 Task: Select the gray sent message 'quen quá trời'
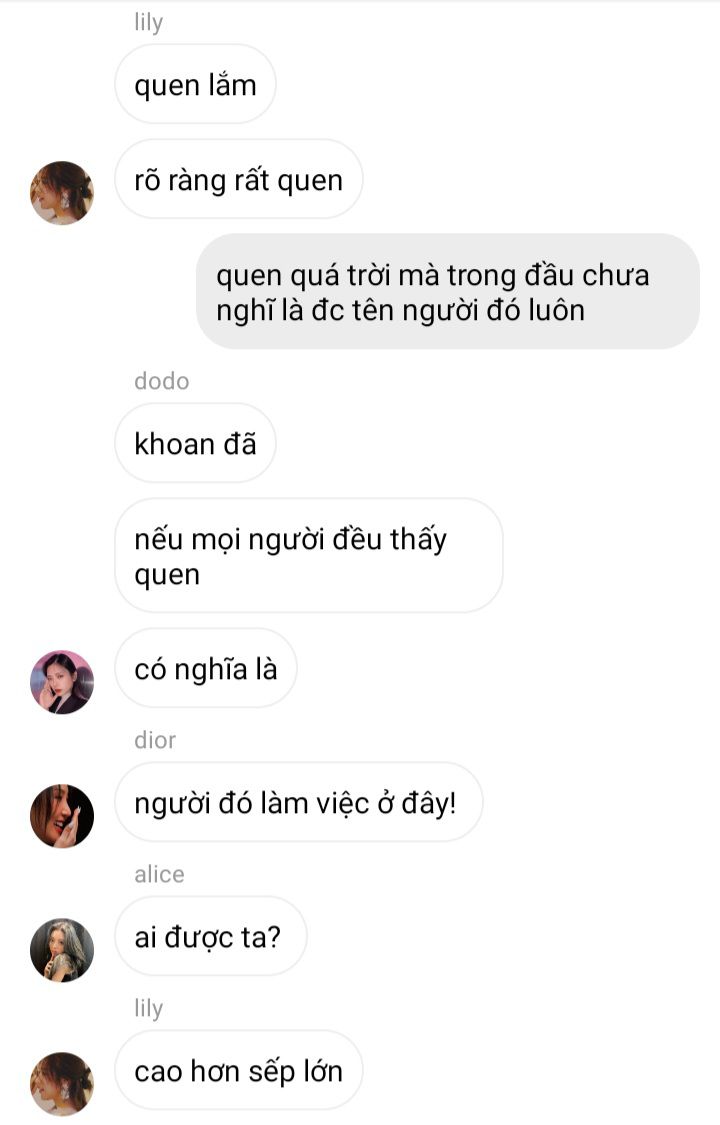click(x=448, y=292)
